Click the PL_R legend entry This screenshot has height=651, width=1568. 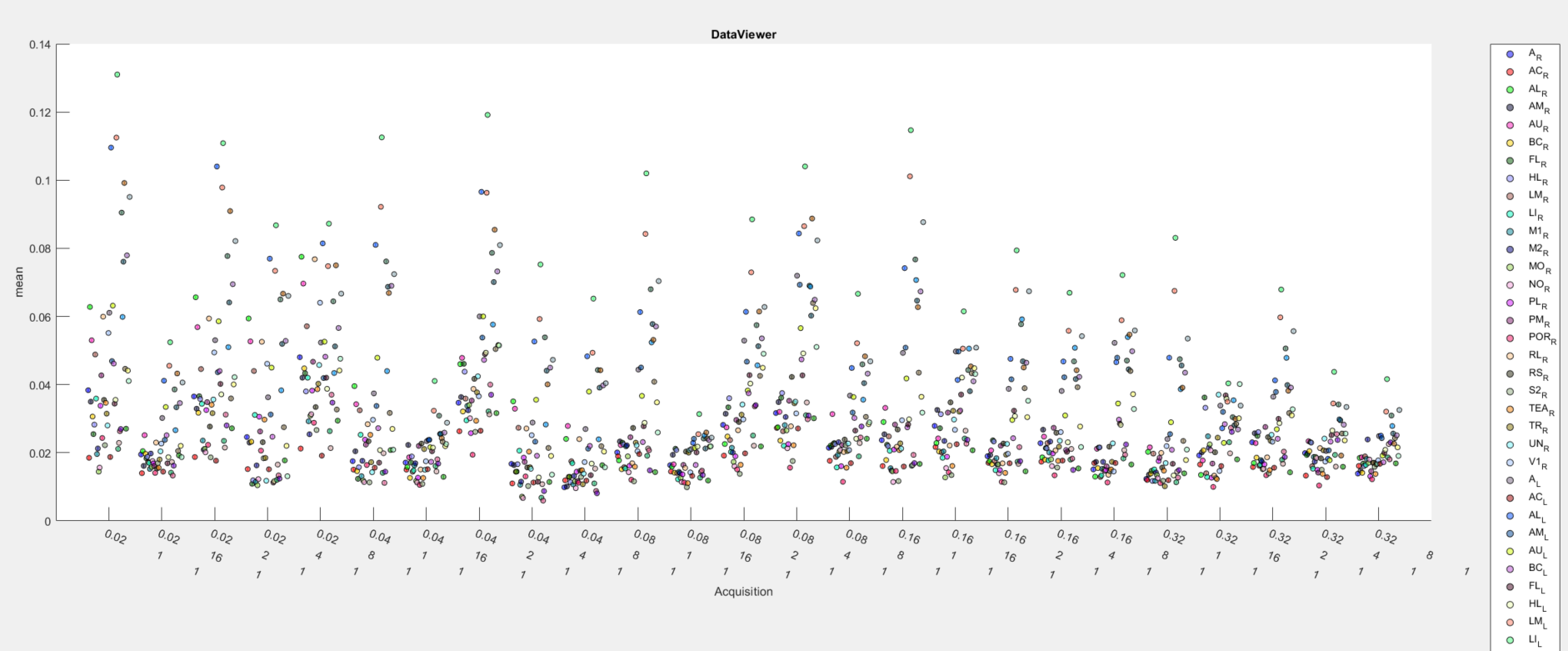click(x=1527, y=303)
